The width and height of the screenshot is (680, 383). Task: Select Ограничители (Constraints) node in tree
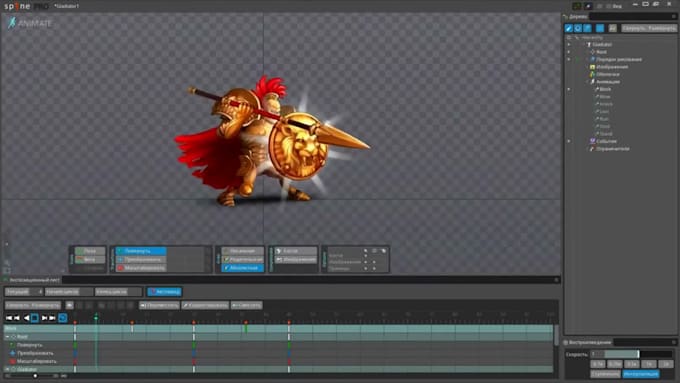click(x=612, y=148)
